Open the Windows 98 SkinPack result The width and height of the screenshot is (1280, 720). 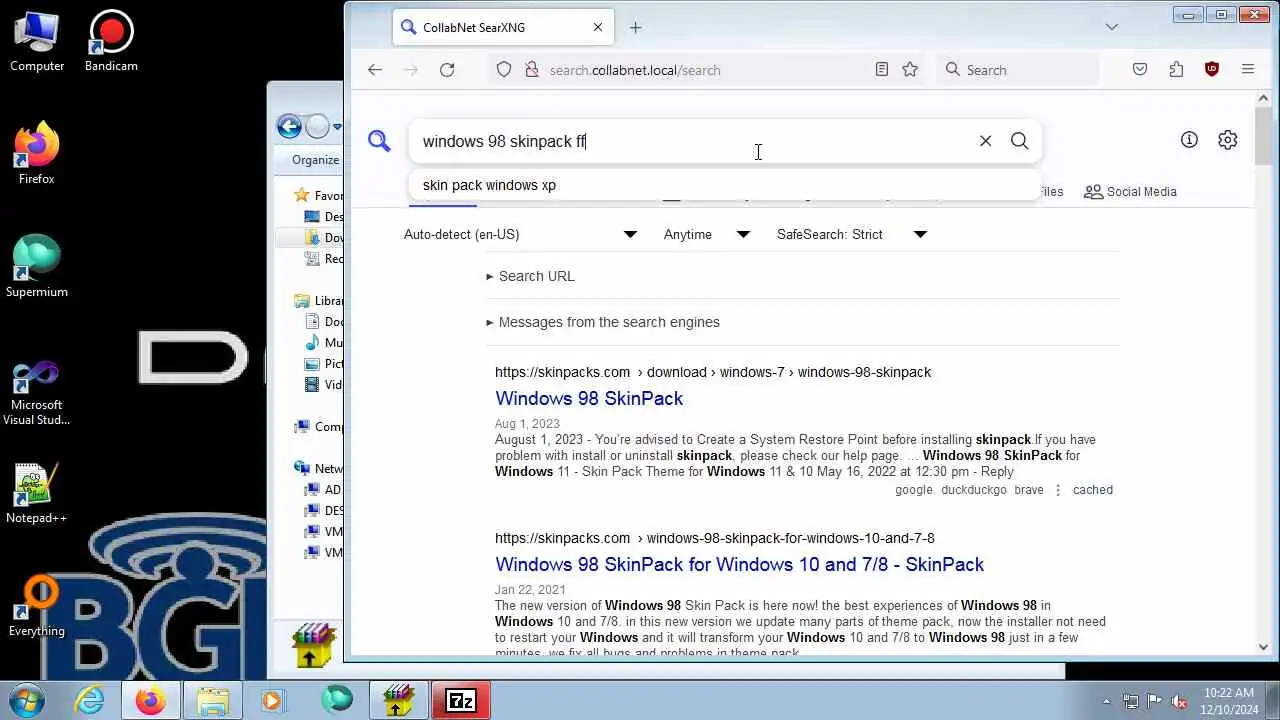click(x=589, y=398)
